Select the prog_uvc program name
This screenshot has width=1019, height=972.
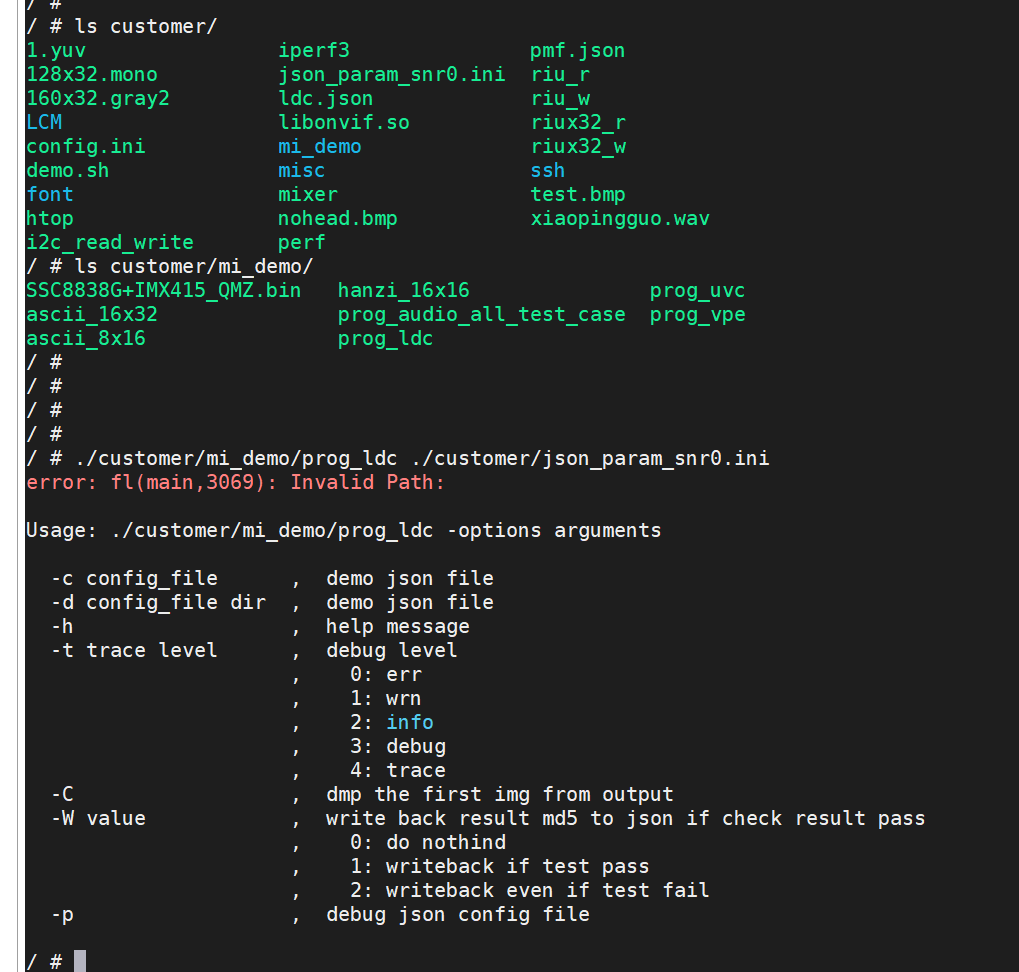coord(697,291)
